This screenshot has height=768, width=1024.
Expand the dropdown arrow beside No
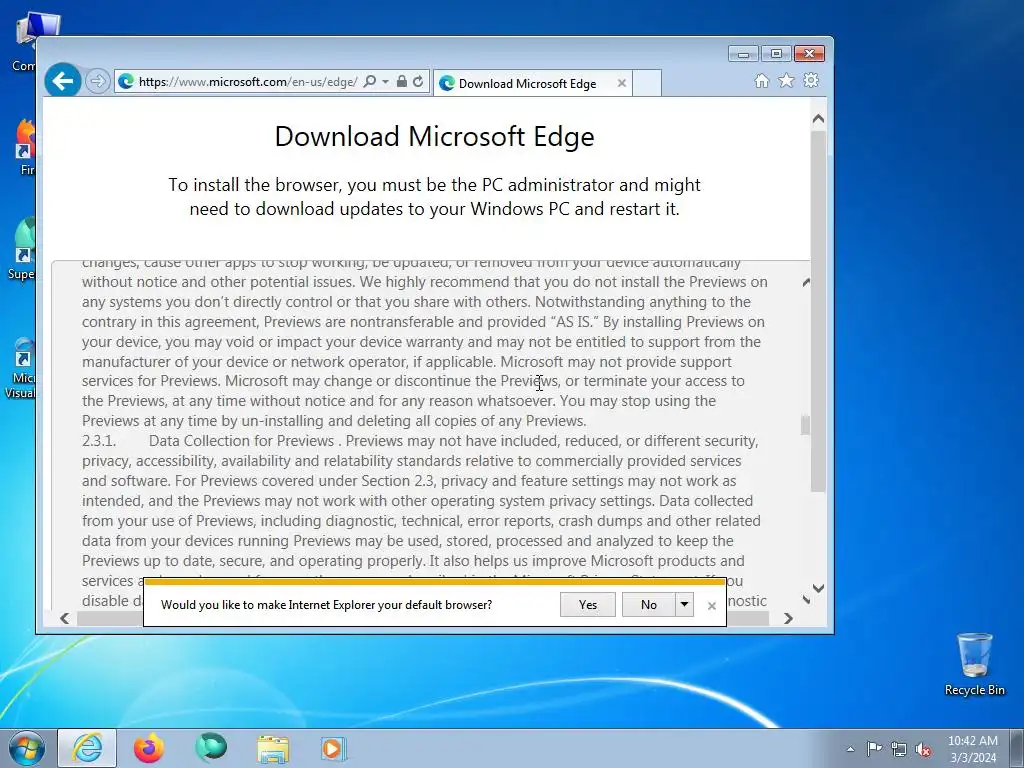point(684,605)
